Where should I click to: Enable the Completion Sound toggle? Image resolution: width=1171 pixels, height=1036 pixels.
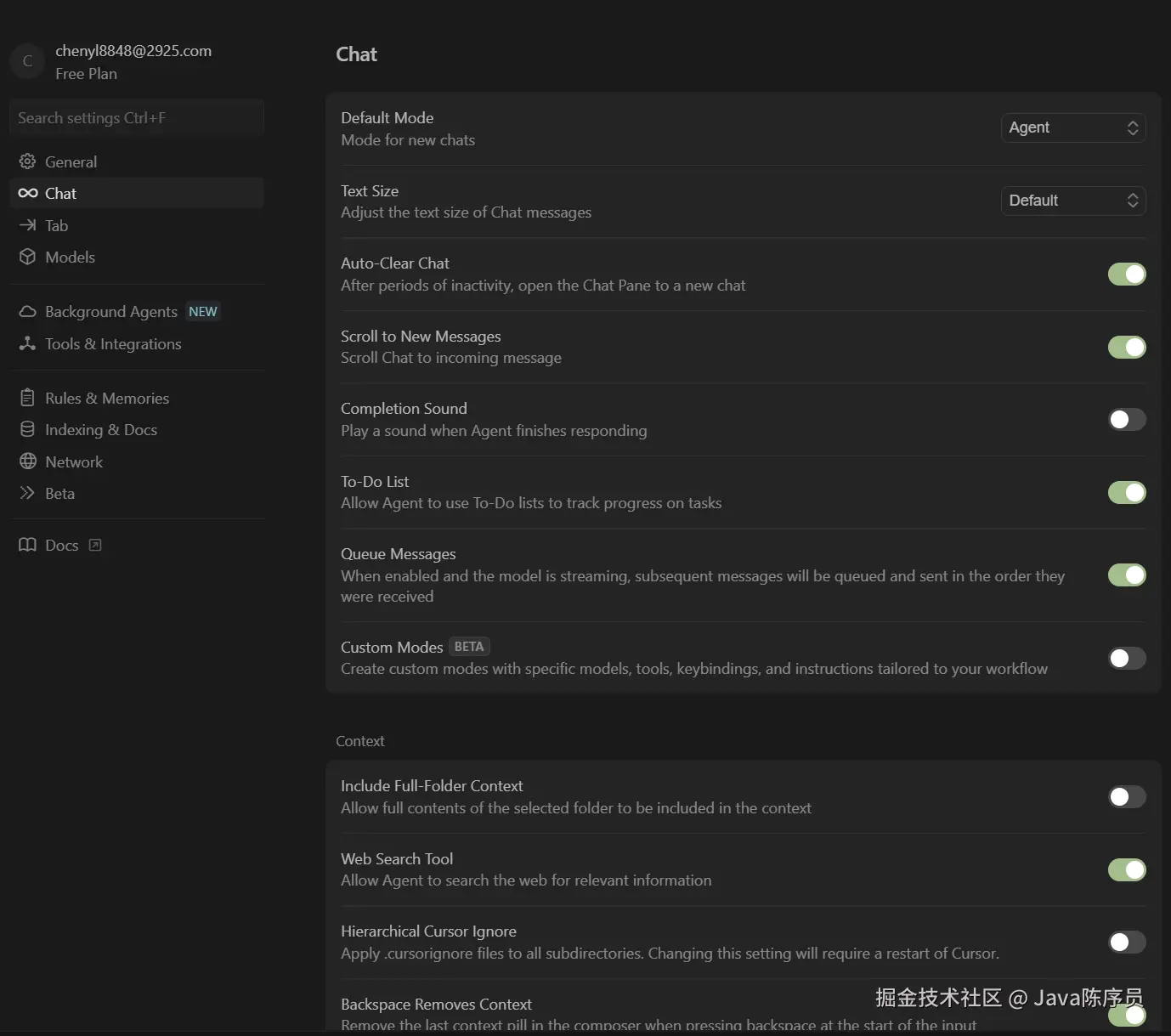(1127, 419)
